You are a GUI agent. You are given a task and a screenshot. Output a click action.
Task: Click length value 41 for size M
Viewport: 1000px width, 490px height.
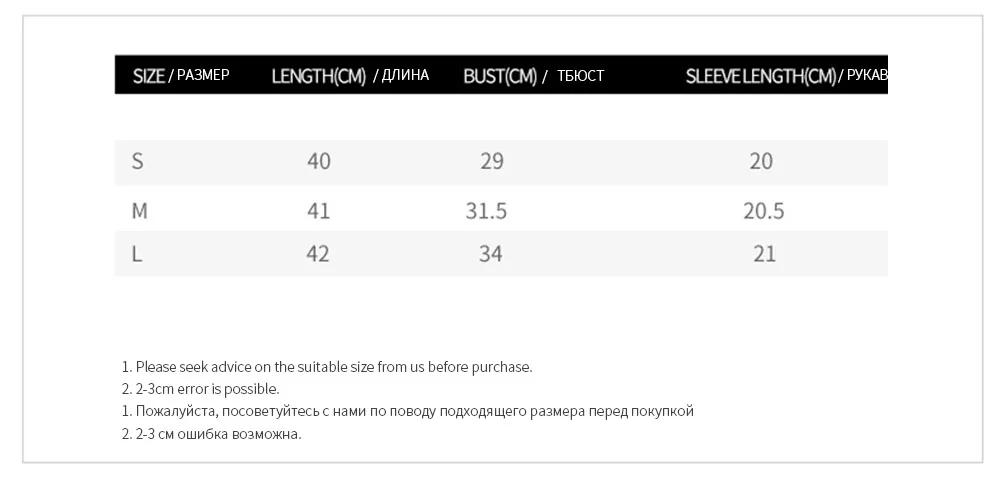tap(318, 210)
